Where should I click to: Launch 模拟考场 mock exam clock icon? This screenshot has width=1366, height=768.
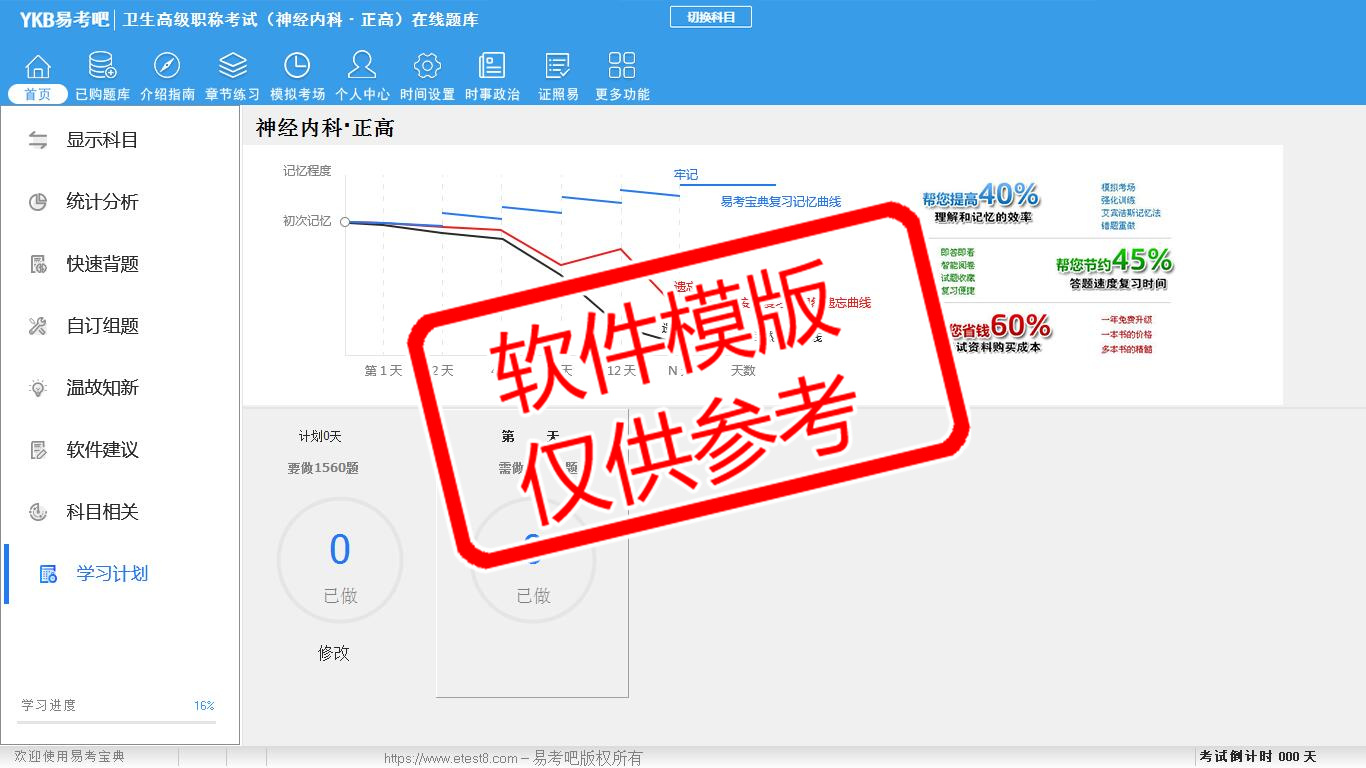pyautogui.click(x=297, y=67)
